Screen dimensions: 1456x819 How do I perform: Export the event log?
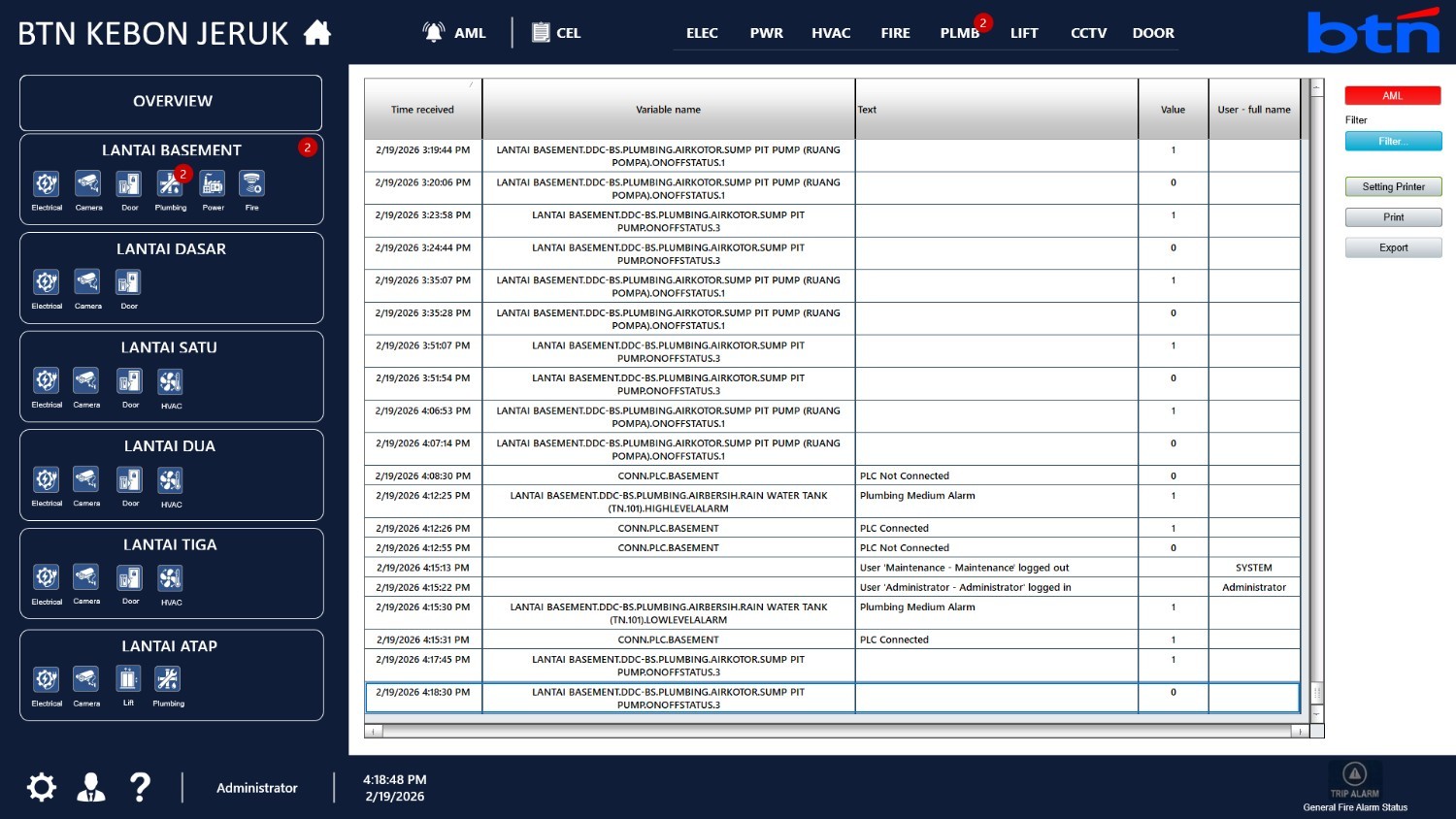pos(1393,247)
